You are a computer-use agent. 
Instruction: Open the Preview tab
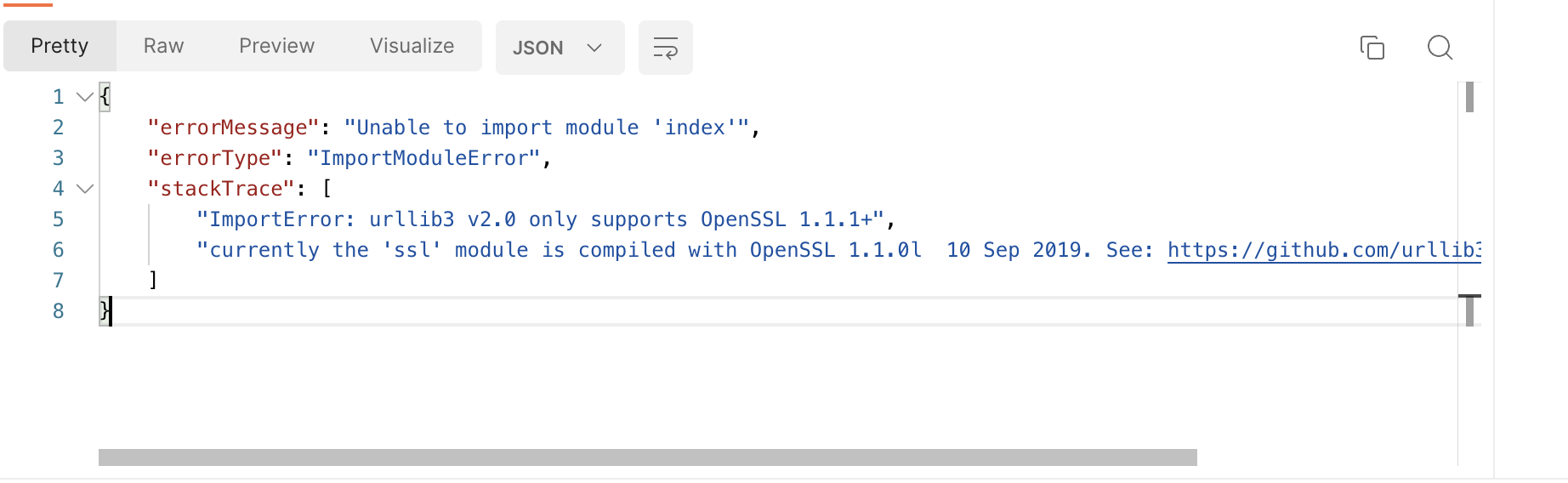[276, 46]
